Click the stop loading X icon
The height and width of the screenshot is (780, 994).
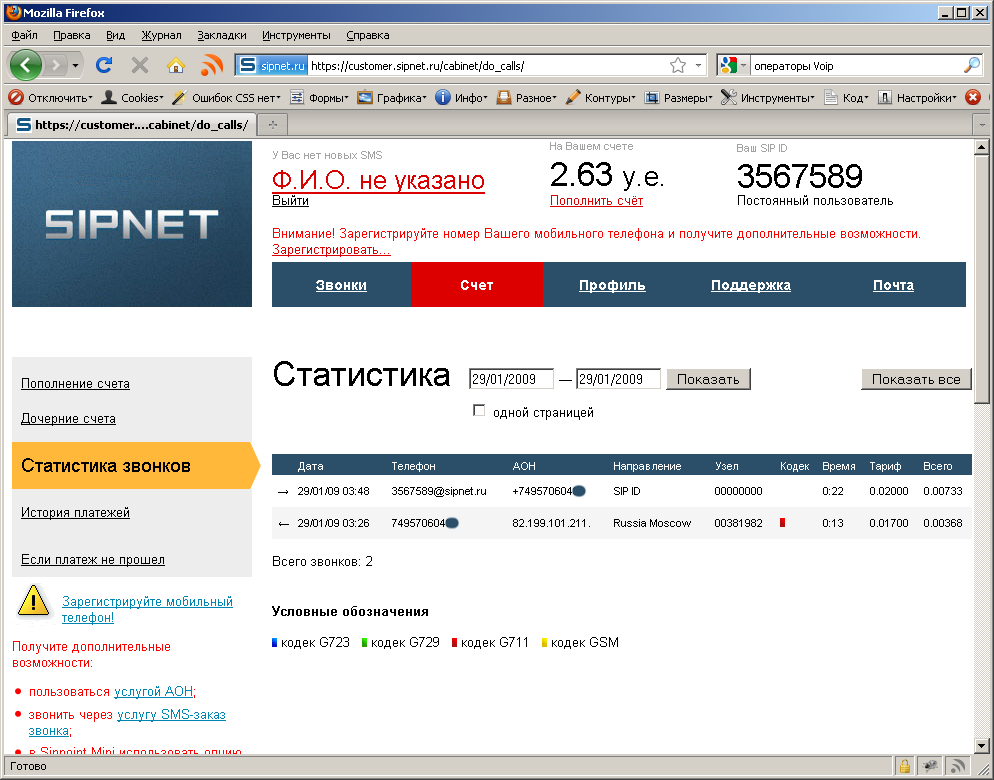139,65
